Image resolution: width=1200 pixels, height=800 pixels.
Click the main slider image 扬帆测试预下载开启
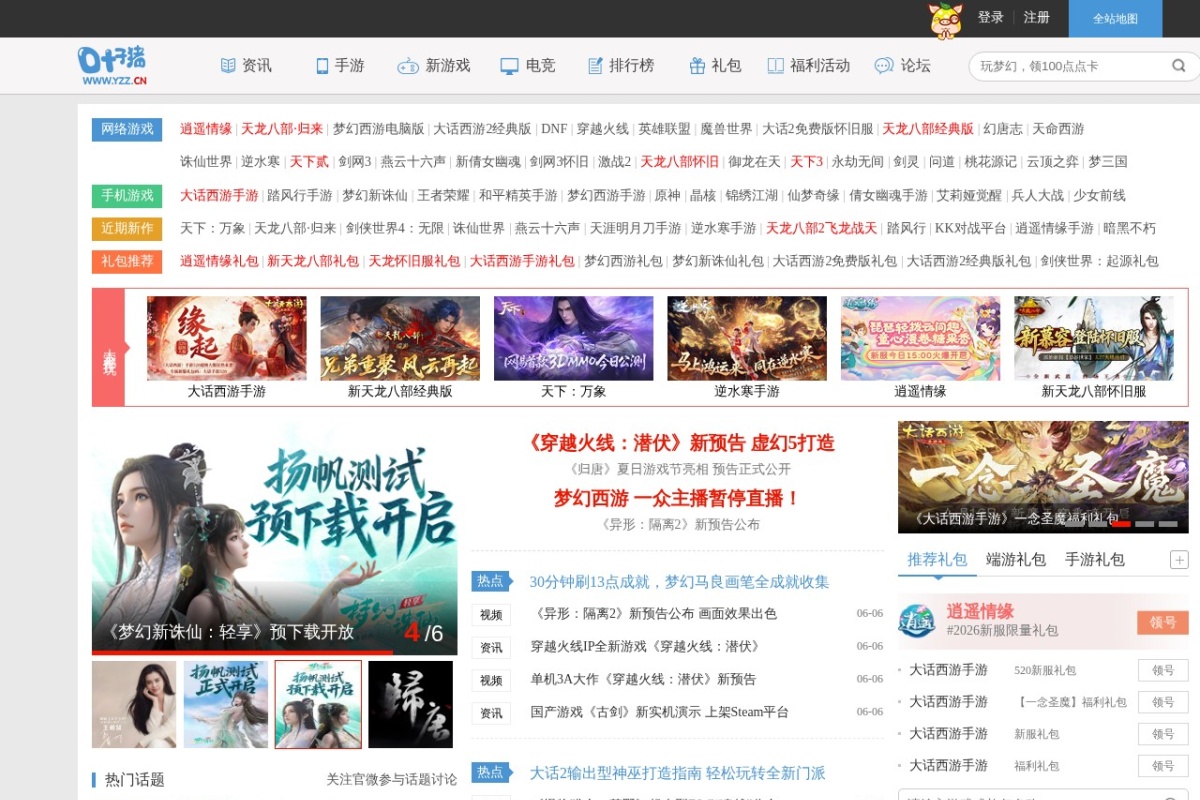click(274, 538)
